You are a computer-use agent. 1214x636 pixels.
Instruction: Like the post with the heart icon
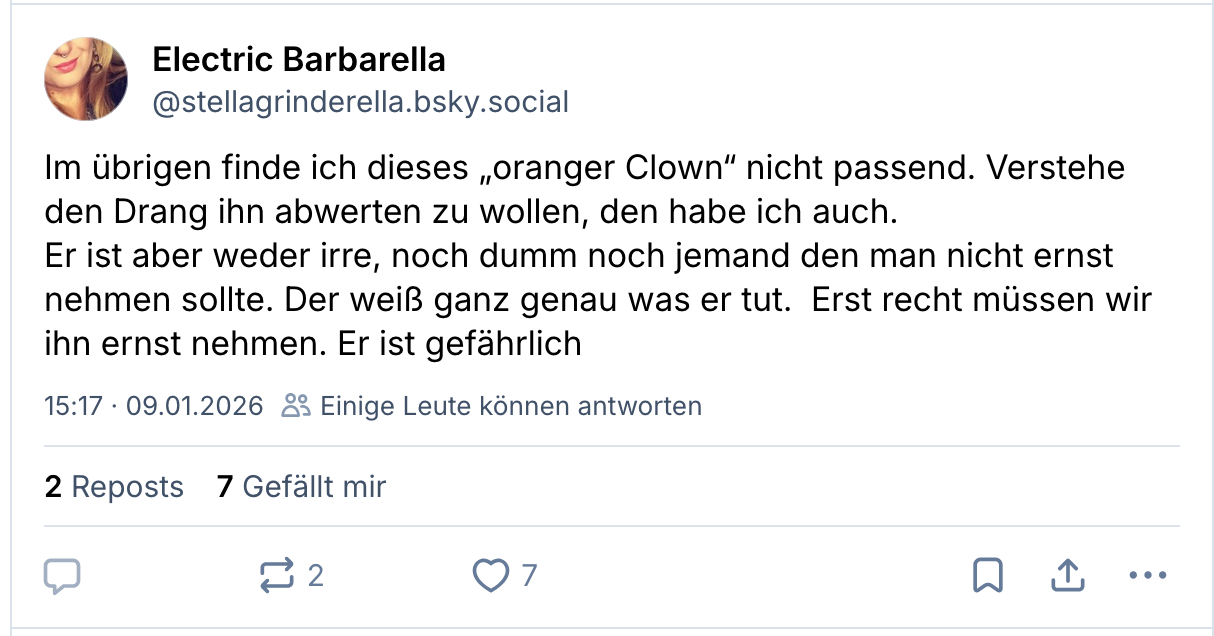coord(490,575)
